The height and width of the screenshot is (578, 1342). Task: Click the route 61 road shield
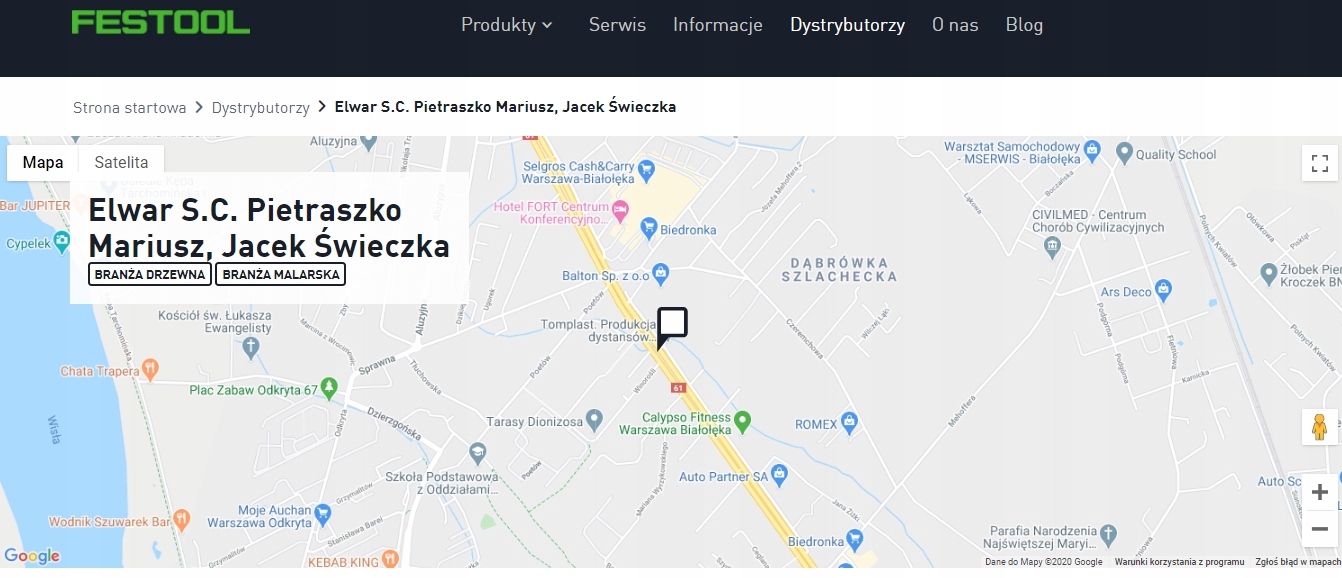678,388
